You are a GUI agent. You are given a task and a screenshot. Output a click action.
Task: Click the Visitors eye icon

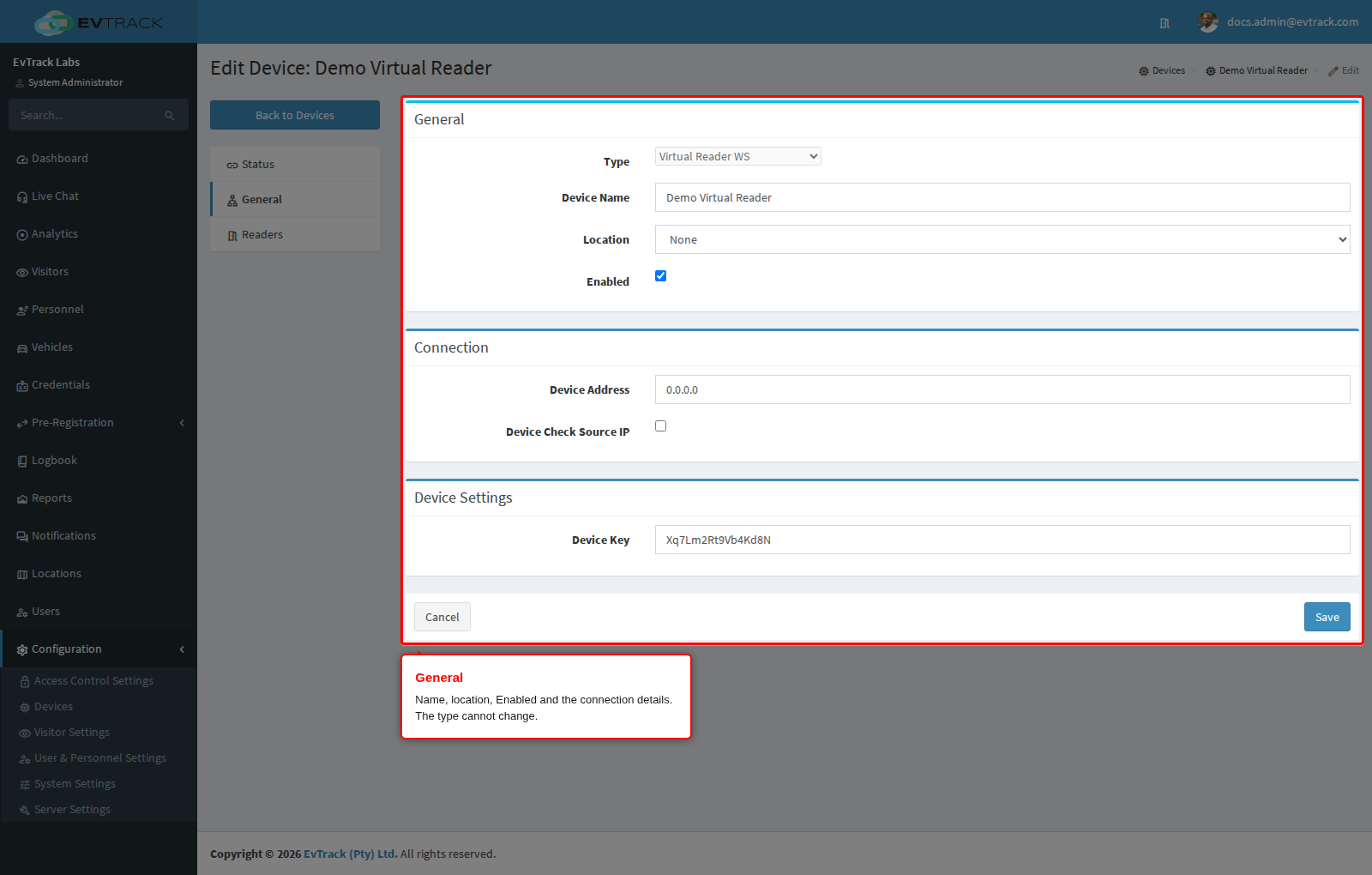(22, 273)
